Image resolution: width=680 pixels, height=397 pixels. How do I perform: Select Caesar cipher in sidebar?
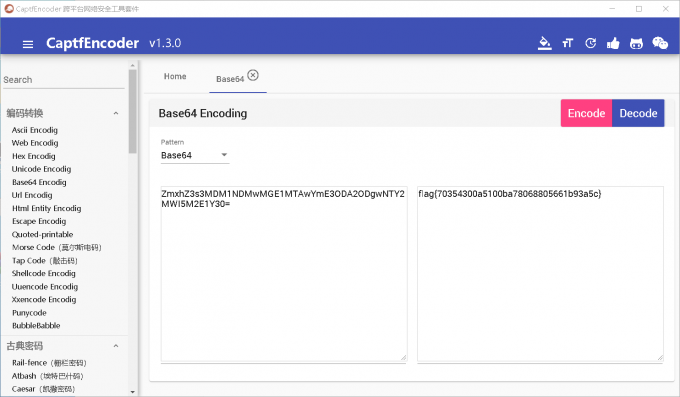pyautogui.click(x=43, y=389)
